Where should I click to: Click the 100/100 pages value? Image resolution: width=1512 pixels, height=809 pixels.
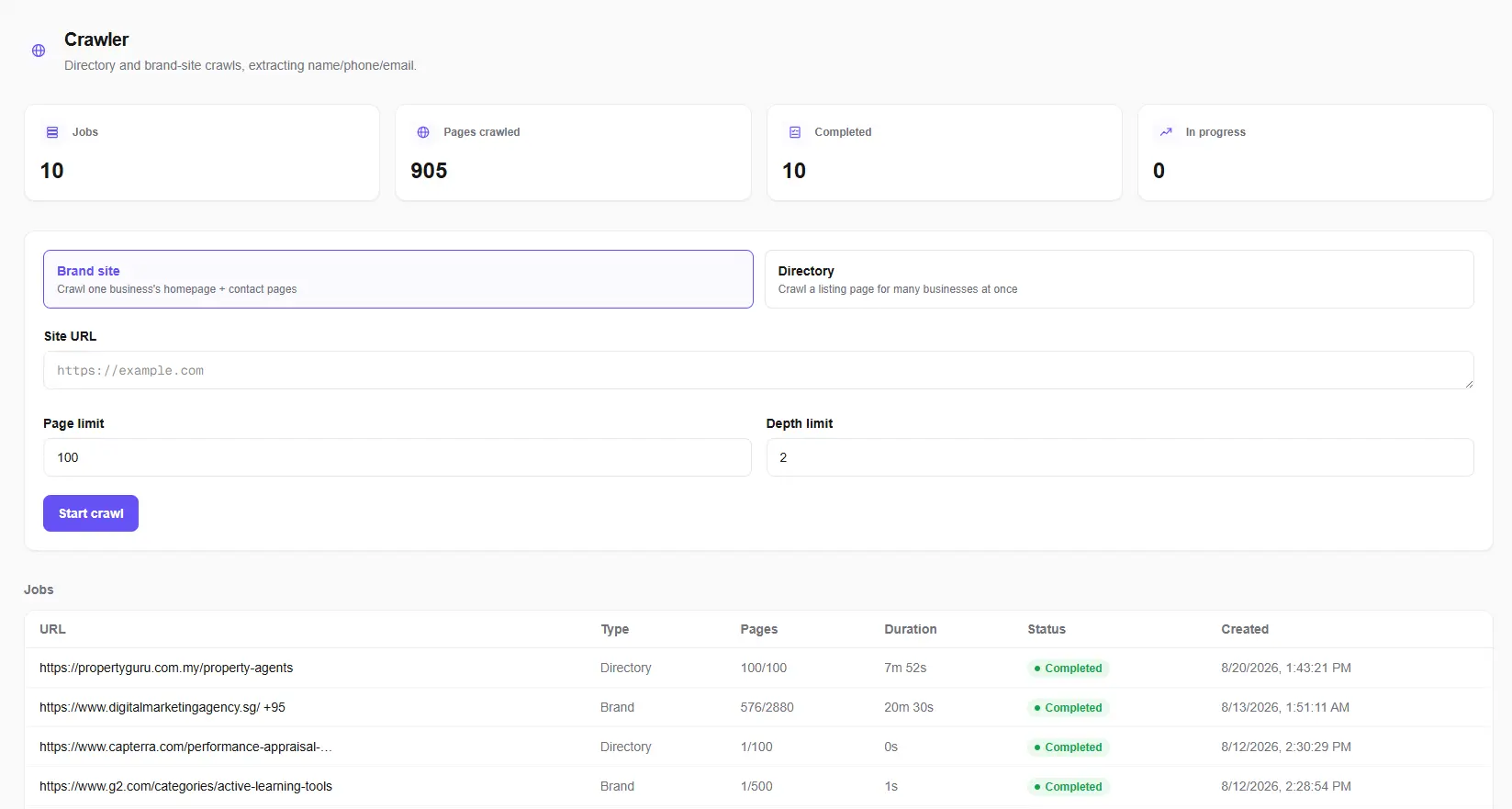tap(764, 668)
